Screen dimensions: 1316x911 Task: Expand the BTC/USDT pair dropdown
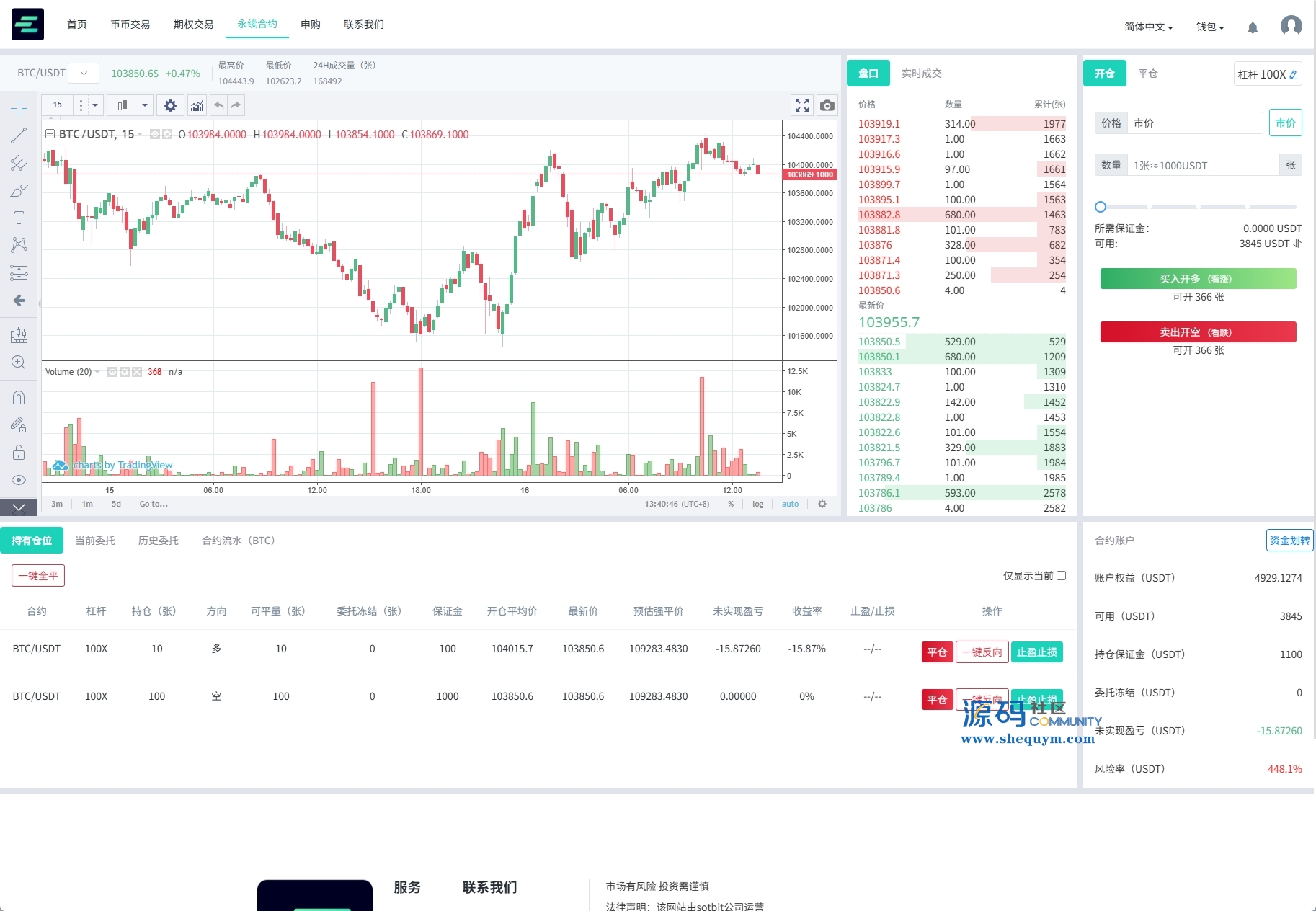tap(84, 73)
